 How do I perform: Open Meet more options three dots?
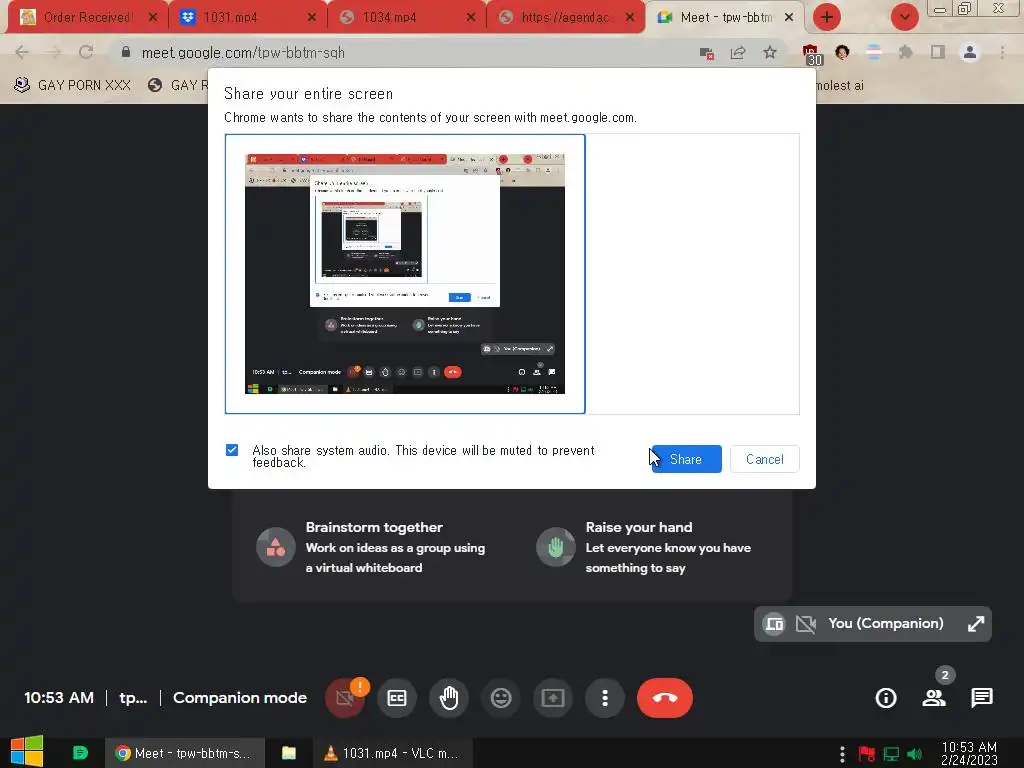point(605,697)
